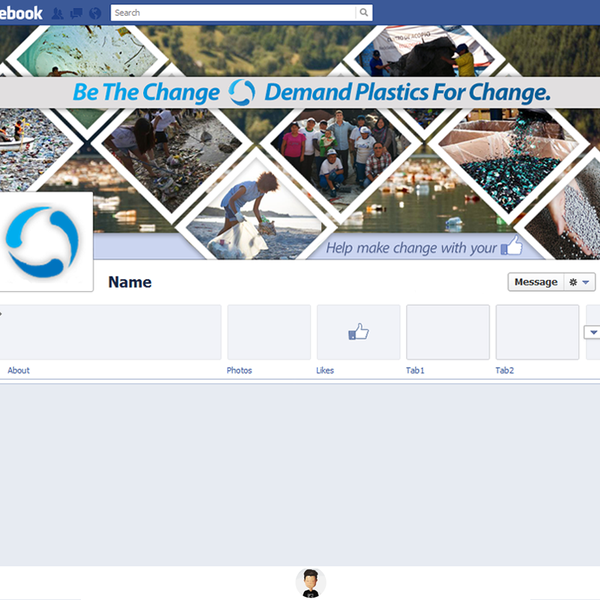Open notifications globe icon
600x600 pixels.
pyautogui.click(x=94, y=13)
